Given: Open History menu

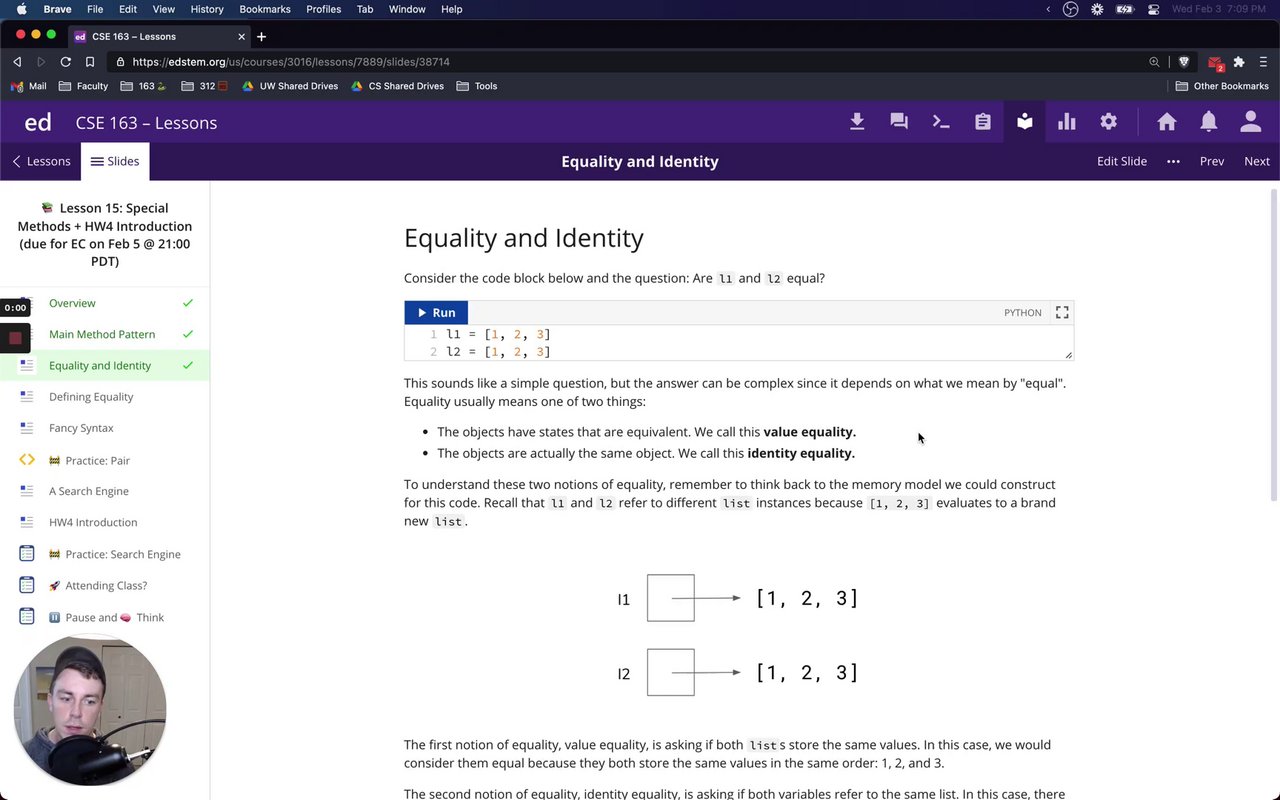Looking at the screenshot, I should pyautogui.click(x=207, y=9).
